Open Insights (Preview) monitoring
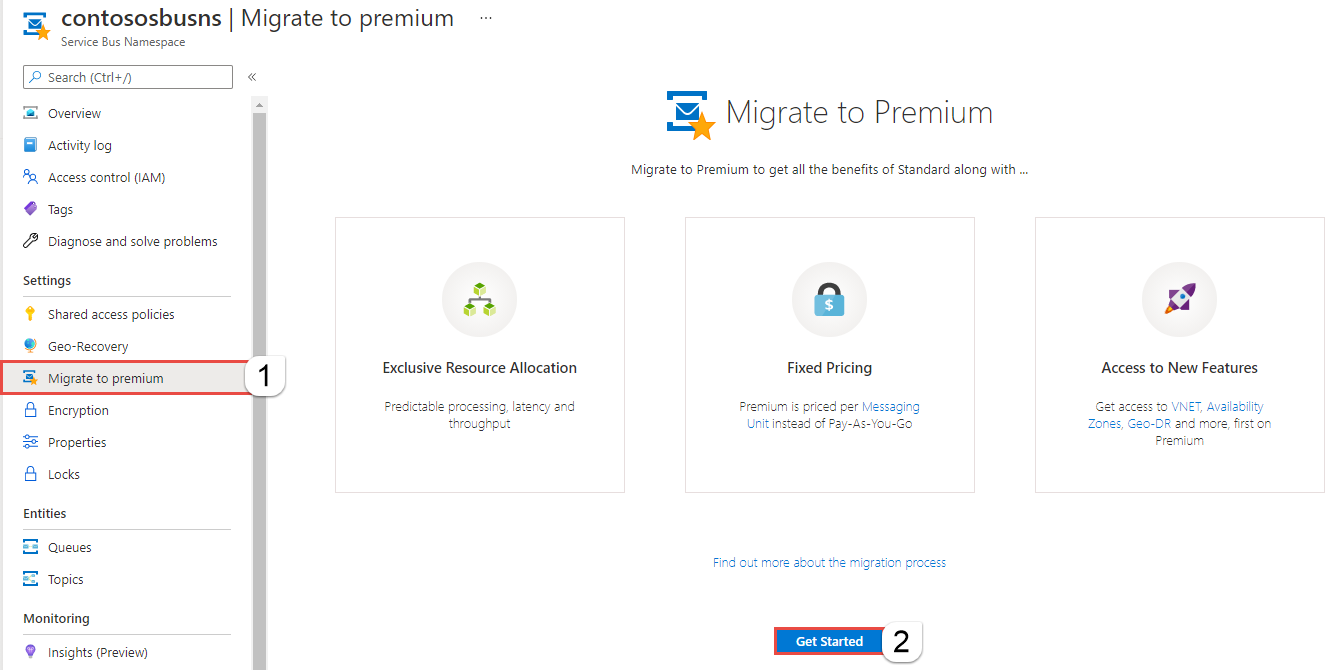 pyautogui.click(x=95, y=651)
